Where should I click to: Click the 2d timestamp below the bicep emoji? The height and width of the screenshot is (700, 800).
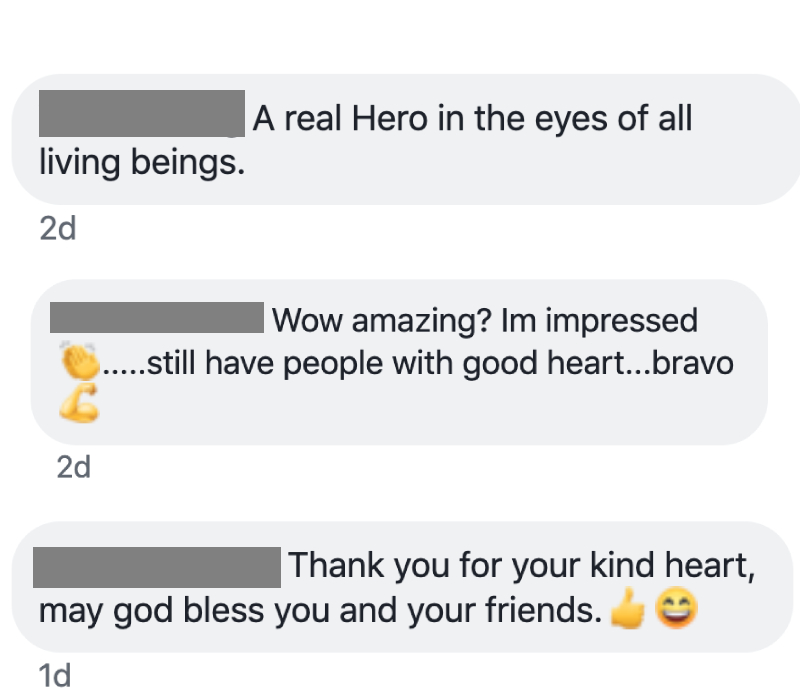tap(74, 466)
